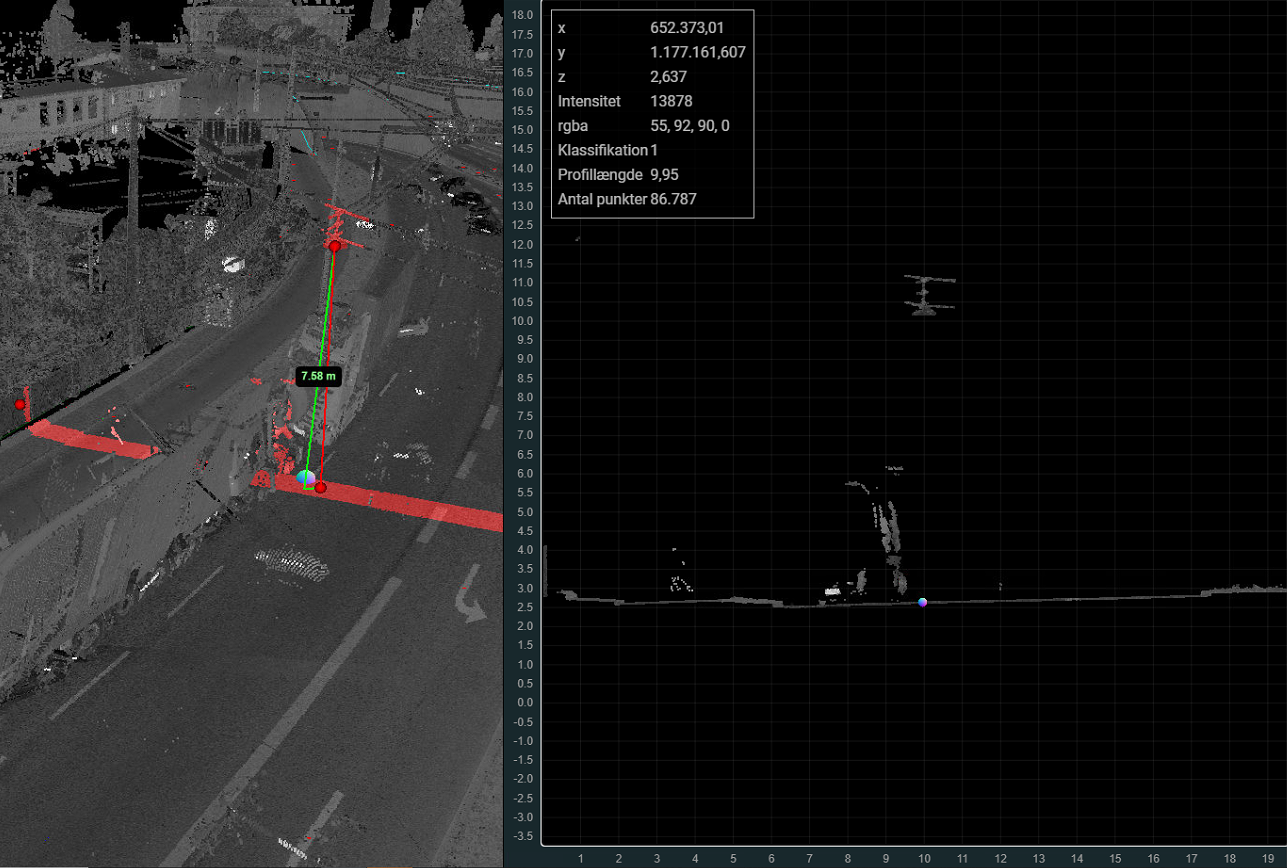Click the rgba value 55, 92, 90, 0
This screenshot has width=1287, height=868.
690,125
